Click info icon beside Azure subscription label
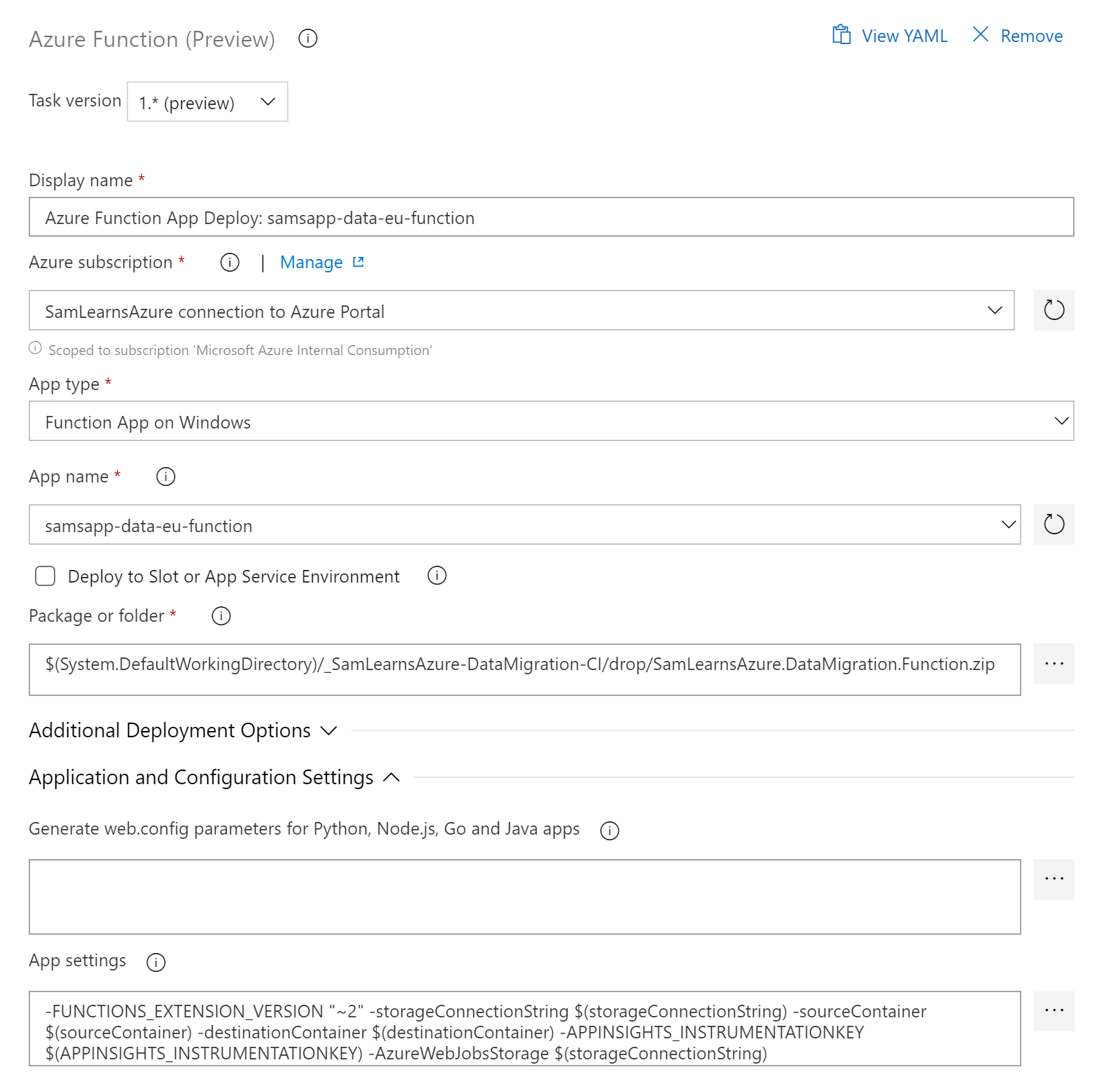Screen dimensions: 1120x1079 click(x=230, y=263)
